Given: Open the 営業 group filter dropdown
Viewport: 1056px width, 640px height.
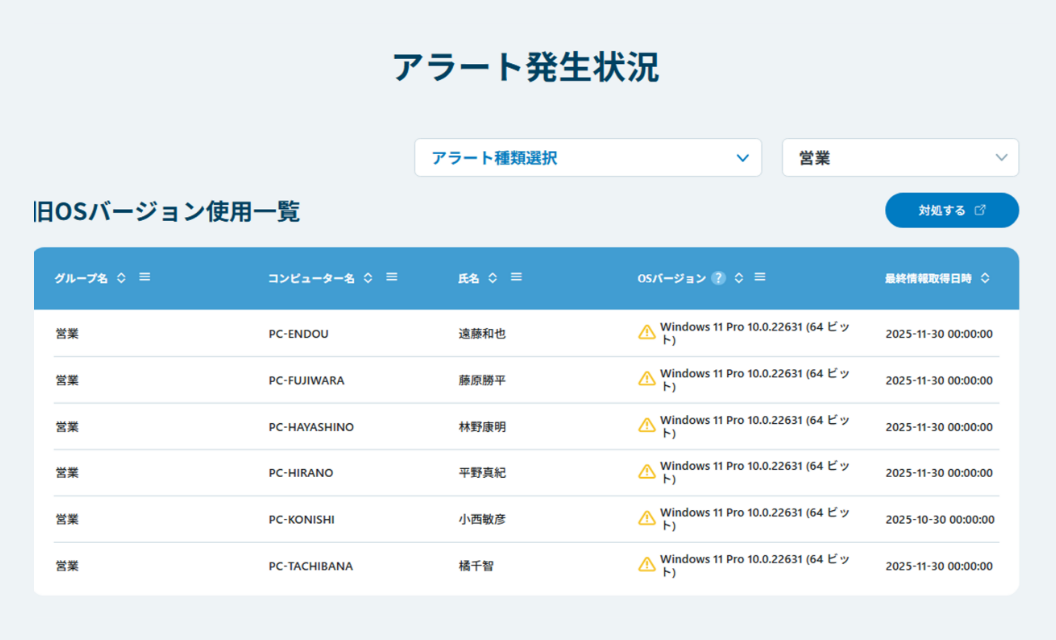Looking at the screenshot, I should pos(899,157).
